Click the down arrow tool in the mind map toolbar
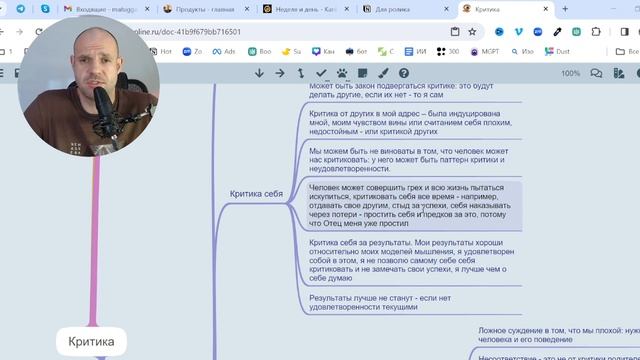This screenshot has height=360, width=640. pos(259,73)
